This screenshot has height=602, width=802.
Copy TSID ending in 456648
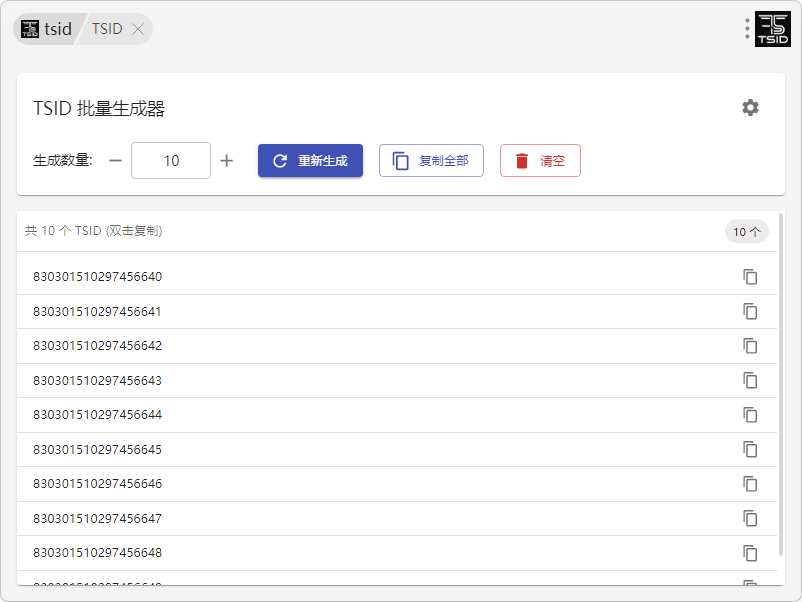[x=750, y=553]
